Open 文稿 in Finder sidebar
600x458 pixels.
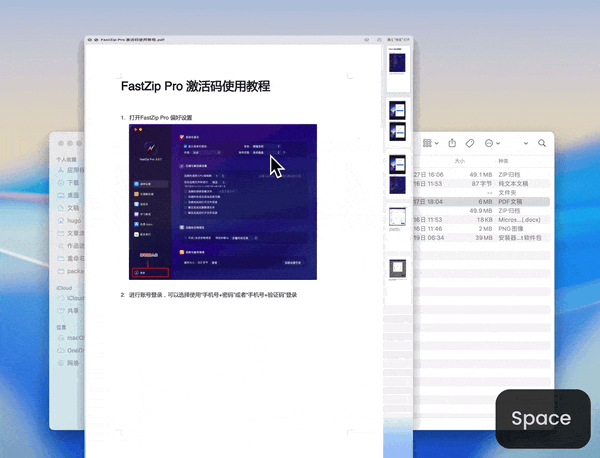coord(69,208)
